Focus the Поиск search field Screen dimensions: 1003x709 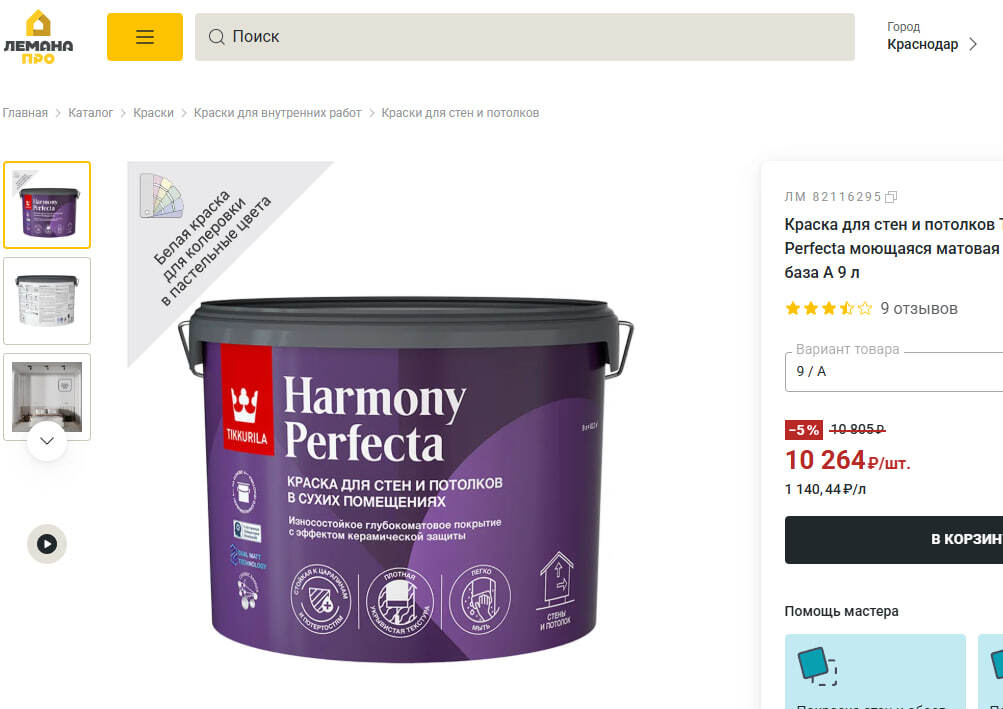pyautogui.click(x=525, y=36)
